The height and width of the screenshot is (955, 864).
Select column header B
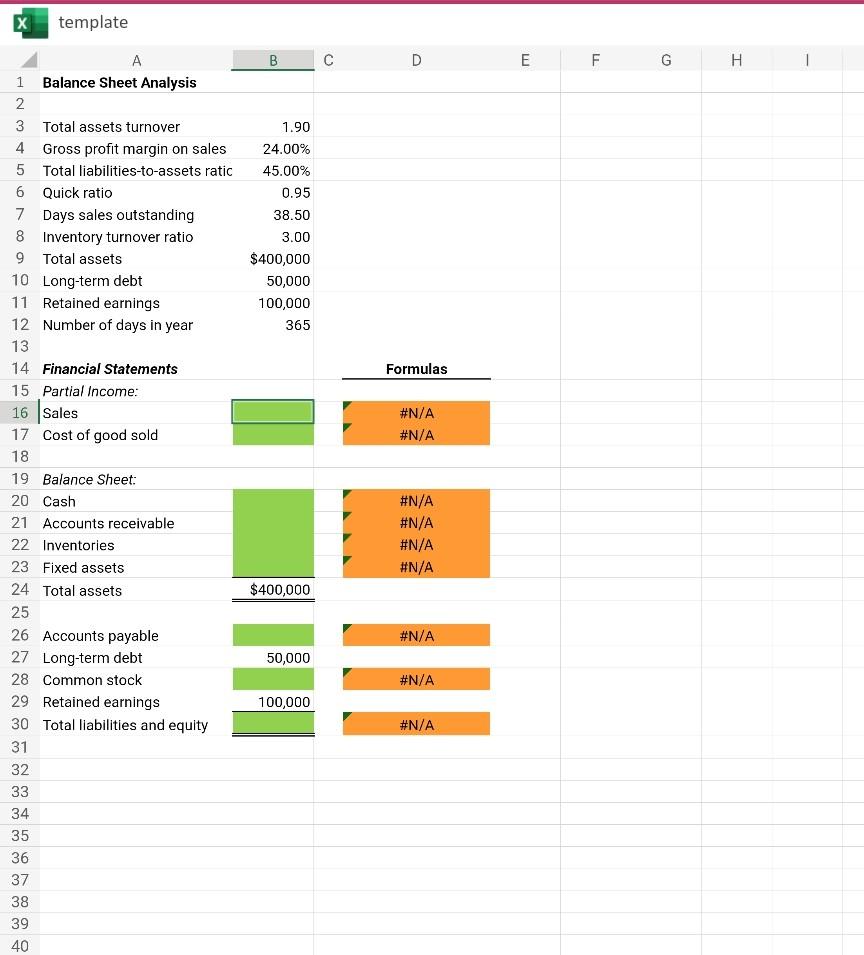pyautogui.click(x=272, y=60)
